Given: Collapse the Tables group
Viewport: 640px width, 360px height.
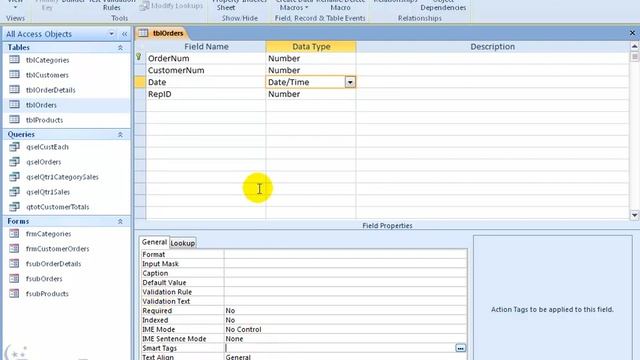Looking at the screenshot, I should coord(120,48).
